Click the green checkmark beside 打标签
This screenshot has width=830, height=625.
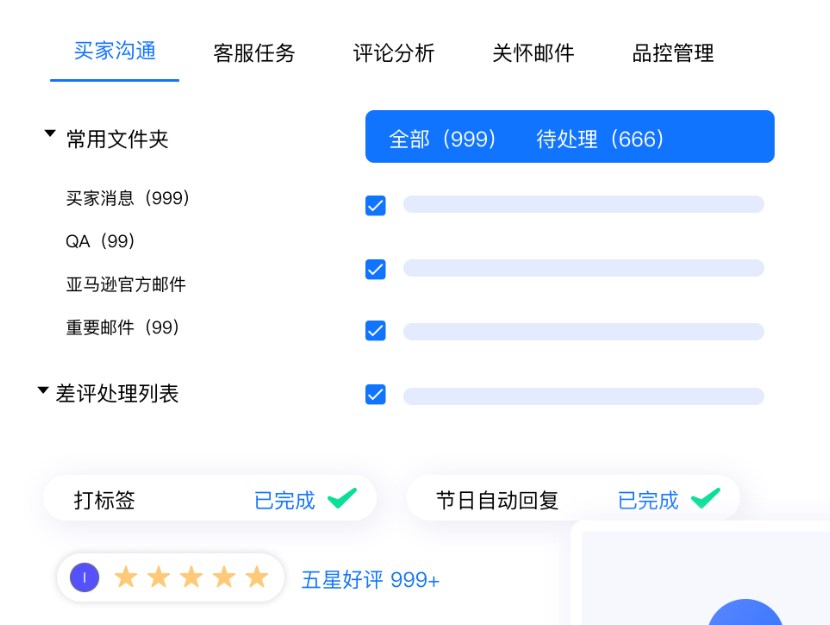click(x=342, y=498)
